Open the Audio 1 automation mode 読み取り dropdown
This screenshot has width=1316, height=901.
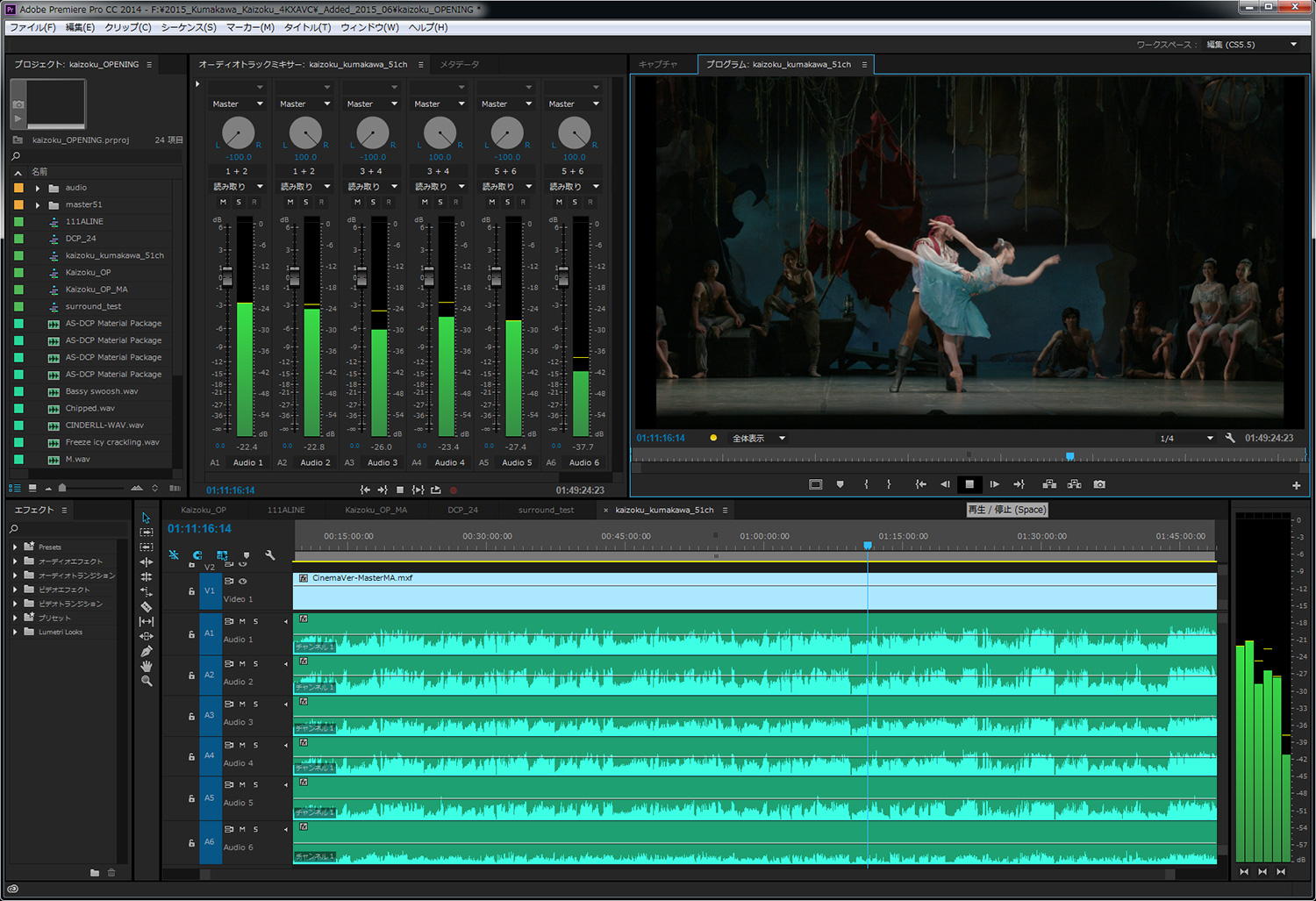238,187
